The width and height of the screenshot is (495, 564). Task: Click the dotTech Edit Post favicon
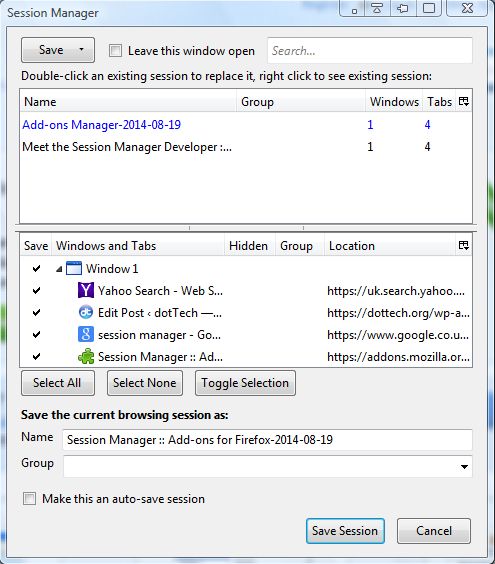86,312
